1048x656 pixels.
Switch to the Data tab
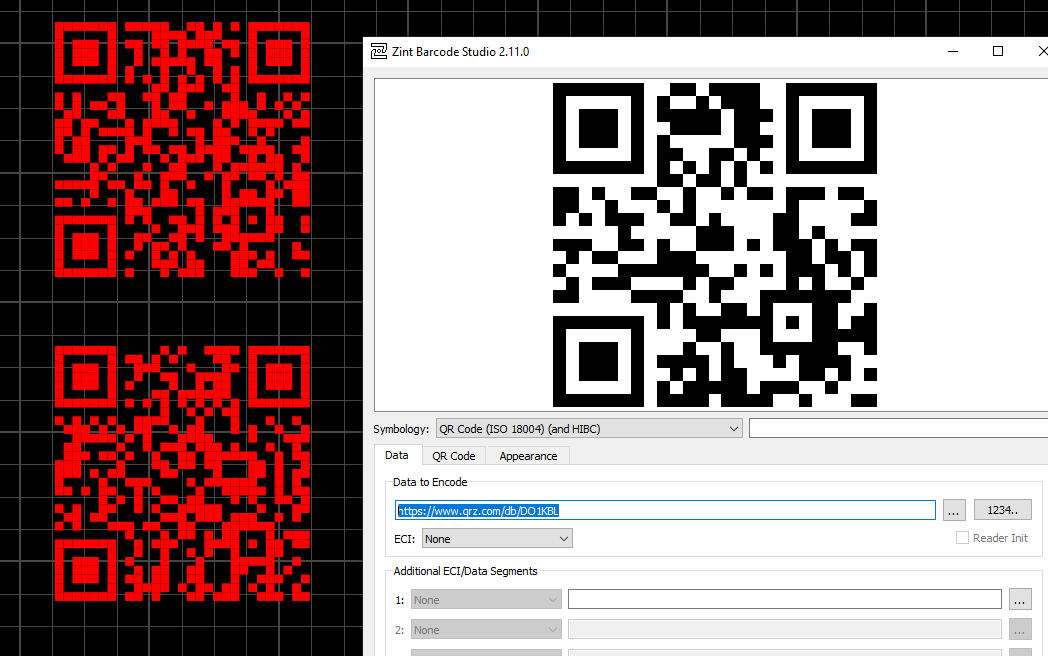397,455
